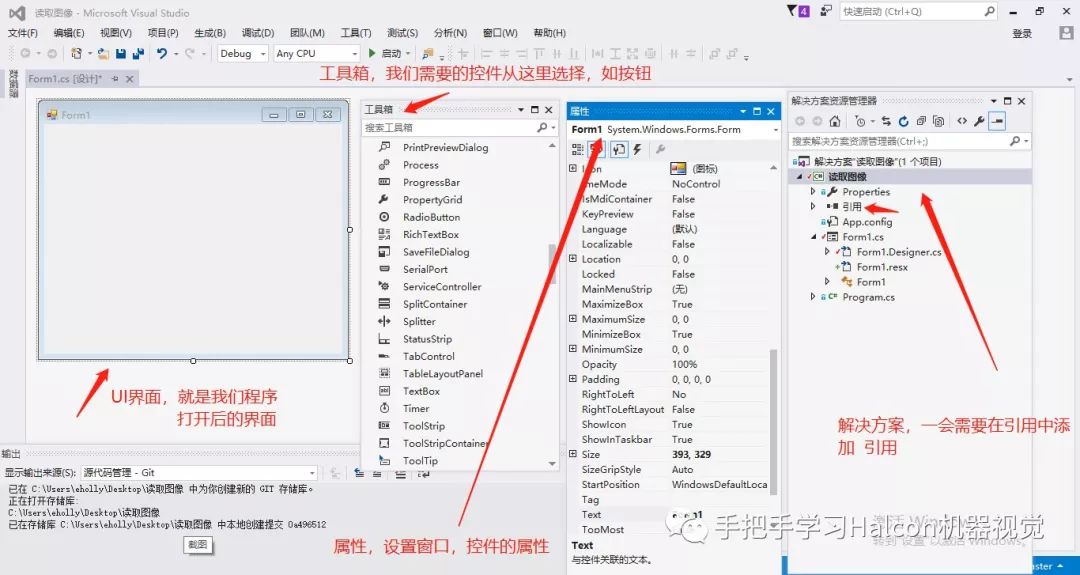Click the Save All icon in main toolbar
The height and width of the screenshot is (575, 1080).
(x=138, y=53)
